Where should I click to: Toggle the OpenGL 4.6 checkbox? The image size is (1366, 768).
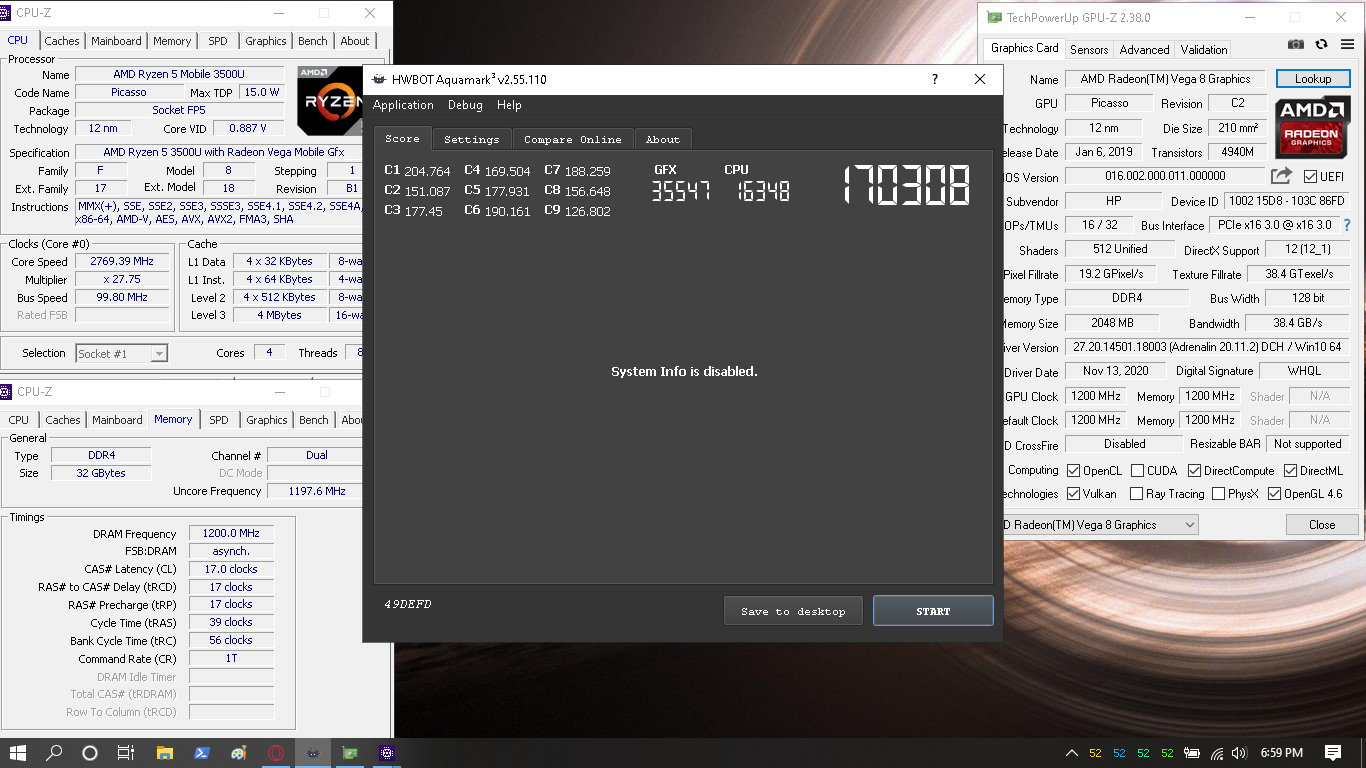(x=1275, y=494)
